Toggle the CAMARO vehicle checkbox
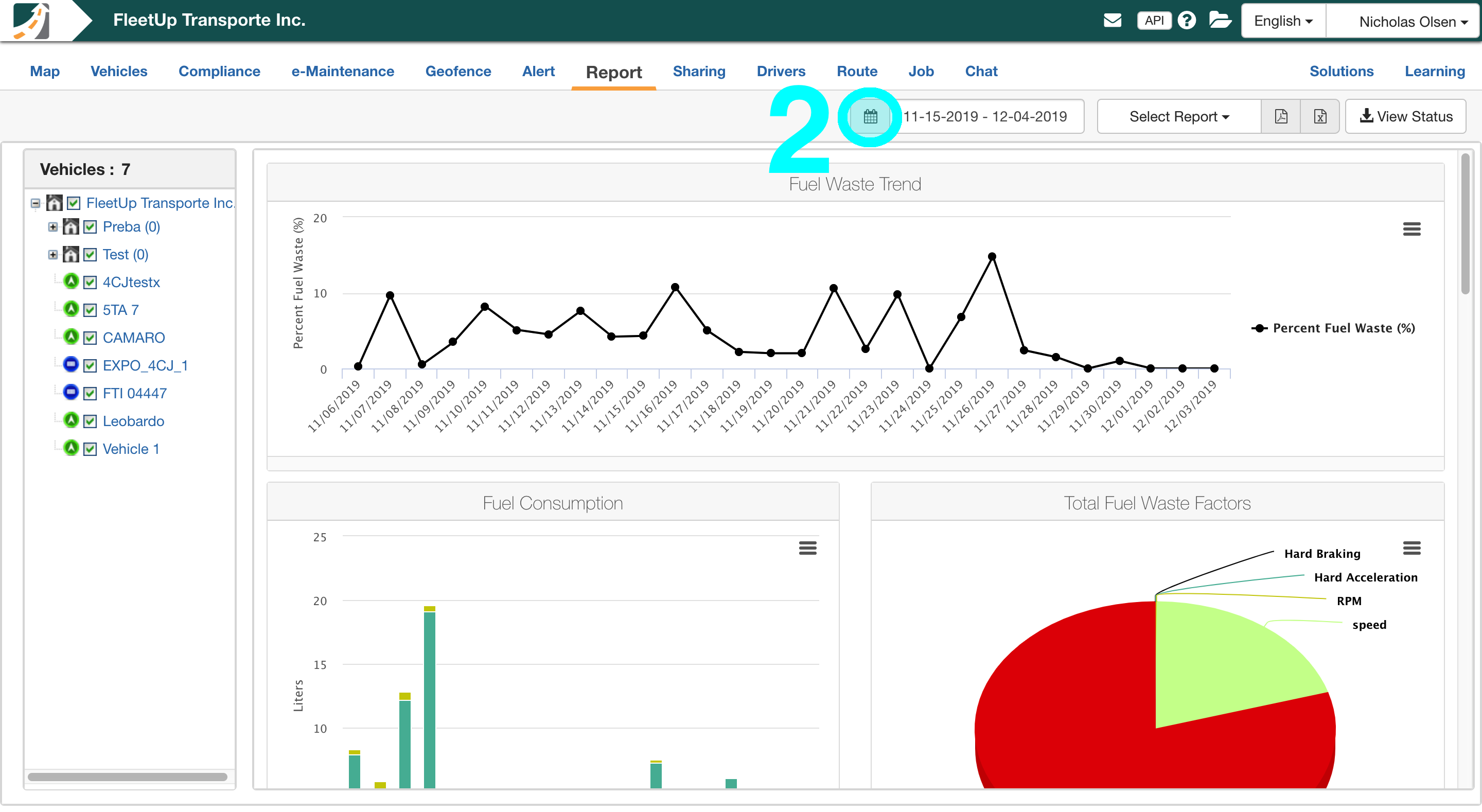This screenshot has width=1482, height=812. 91,338
